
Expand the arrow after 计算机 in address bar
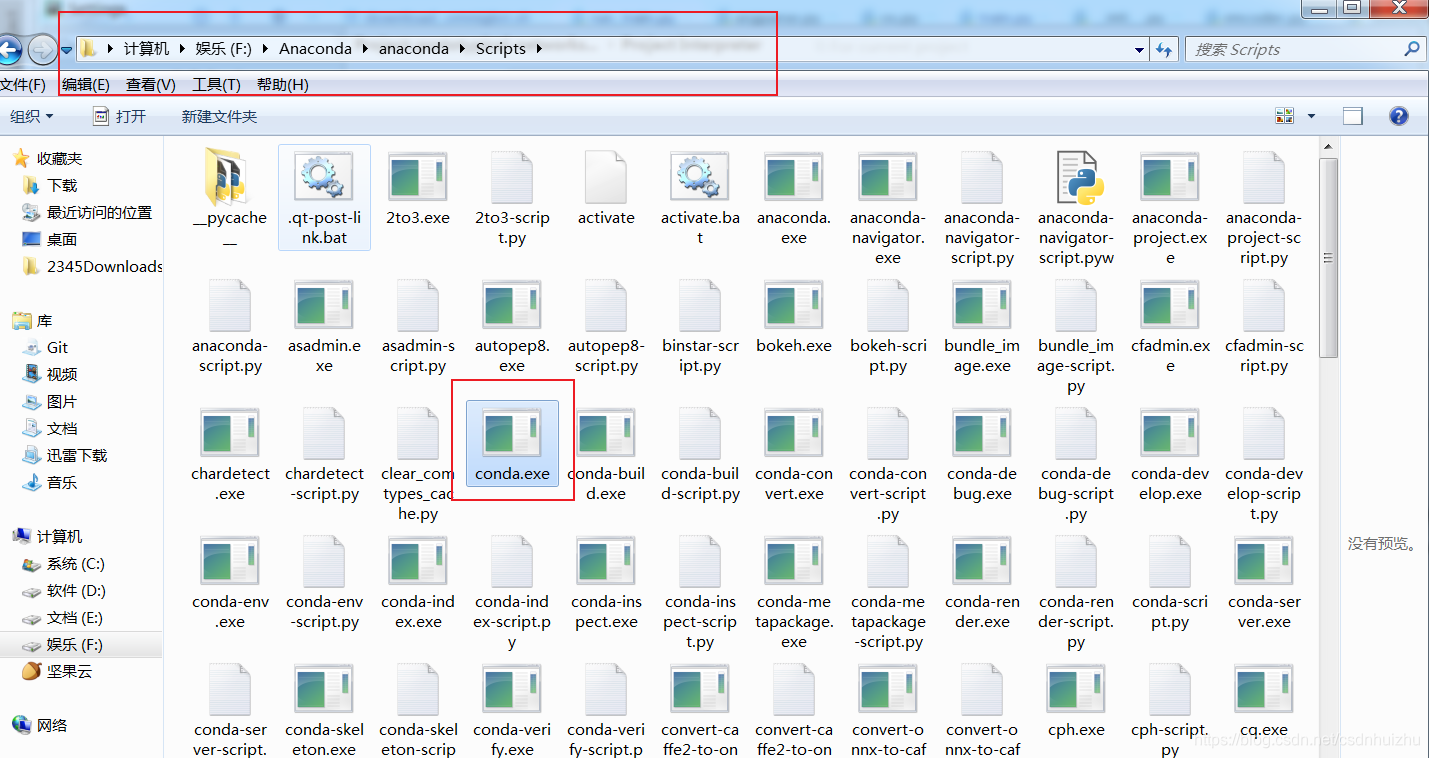pos(182,48)
